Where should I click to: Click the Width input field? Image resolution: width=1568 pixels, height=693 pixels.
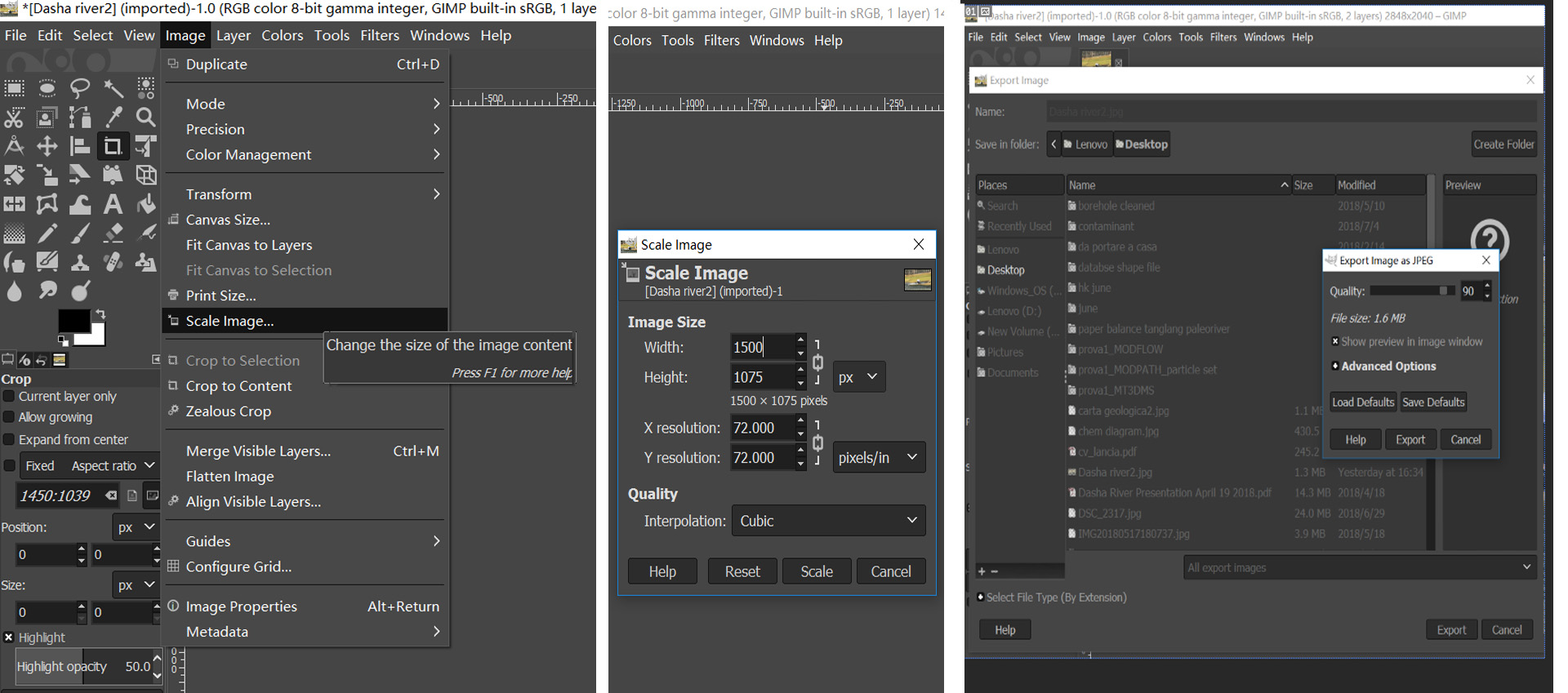[760, 347]
